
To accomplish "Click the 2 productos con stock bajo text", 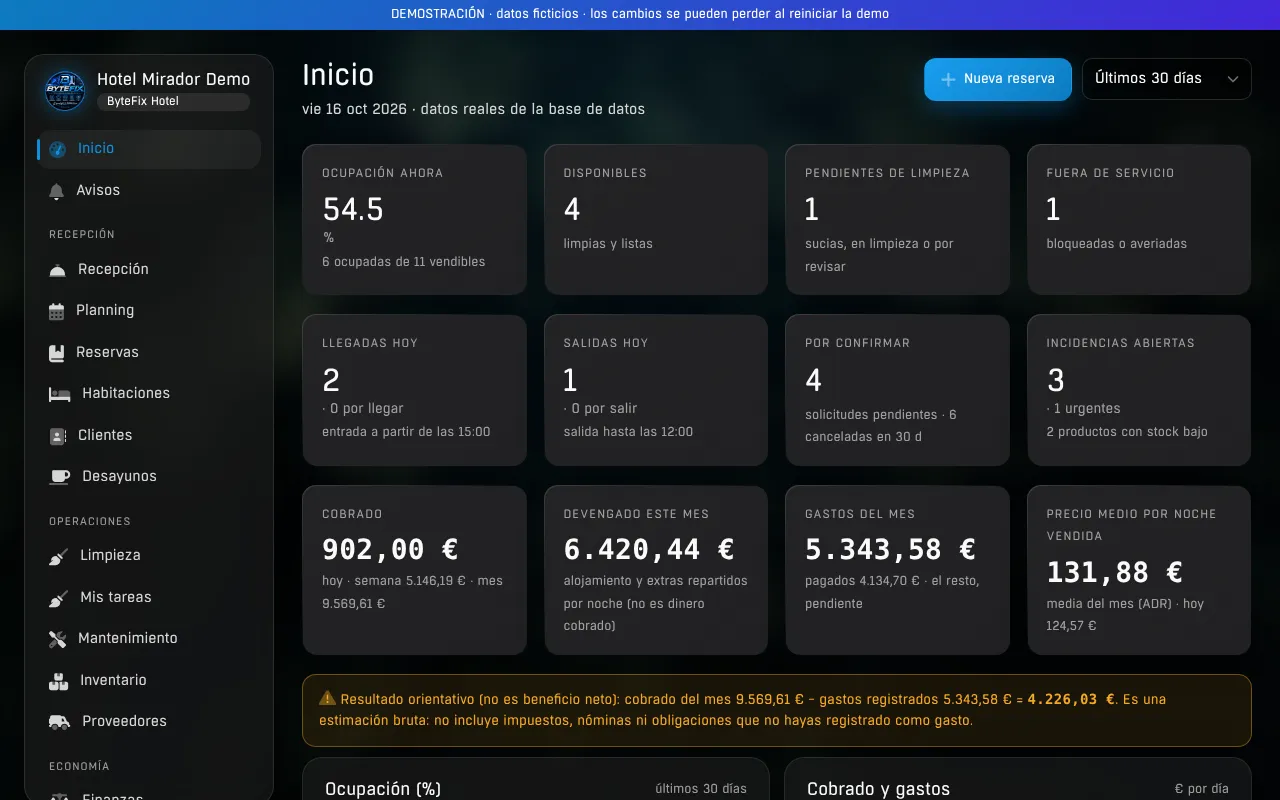I will click(x=1127, y=432).
